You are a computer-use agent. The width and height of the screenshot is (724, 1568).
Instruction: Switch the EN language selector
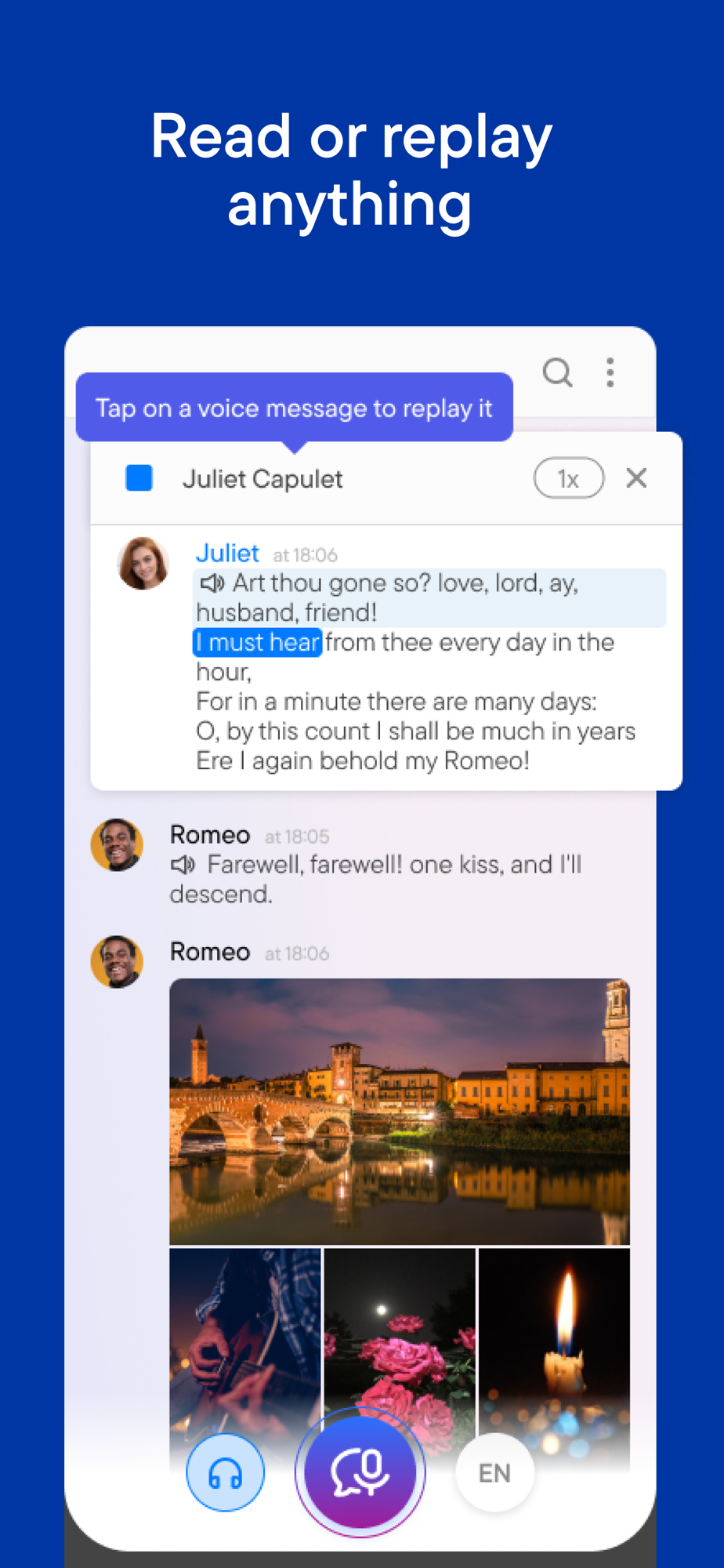click(494, 1473)
